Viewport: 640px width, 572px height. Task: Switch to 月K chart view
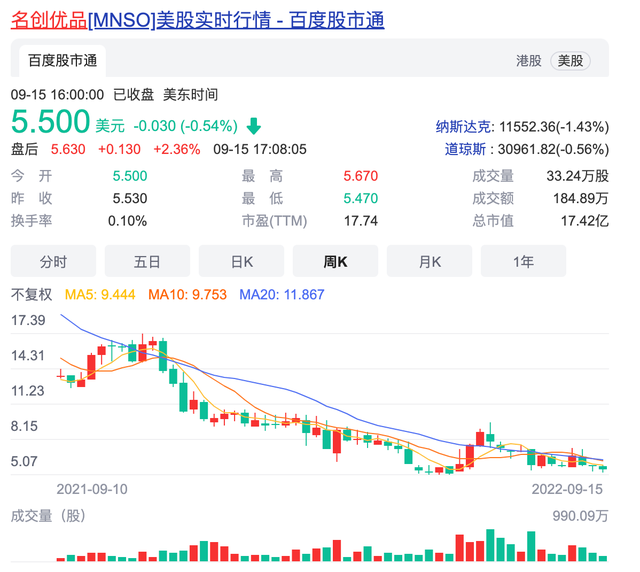coord(429,261)
